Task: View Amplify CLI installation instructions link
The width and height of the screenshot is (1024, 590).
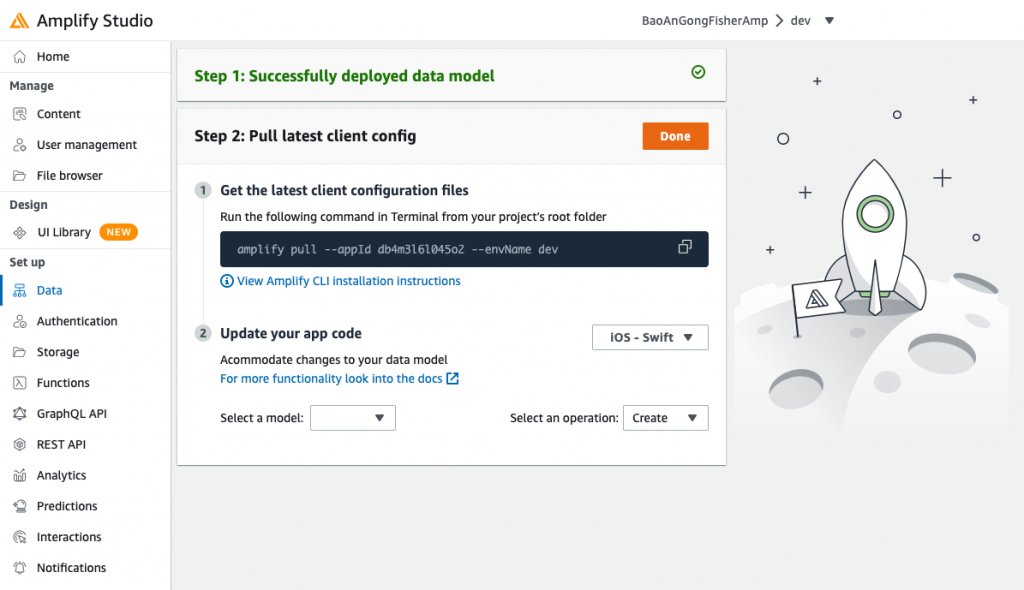Action: 348,281
